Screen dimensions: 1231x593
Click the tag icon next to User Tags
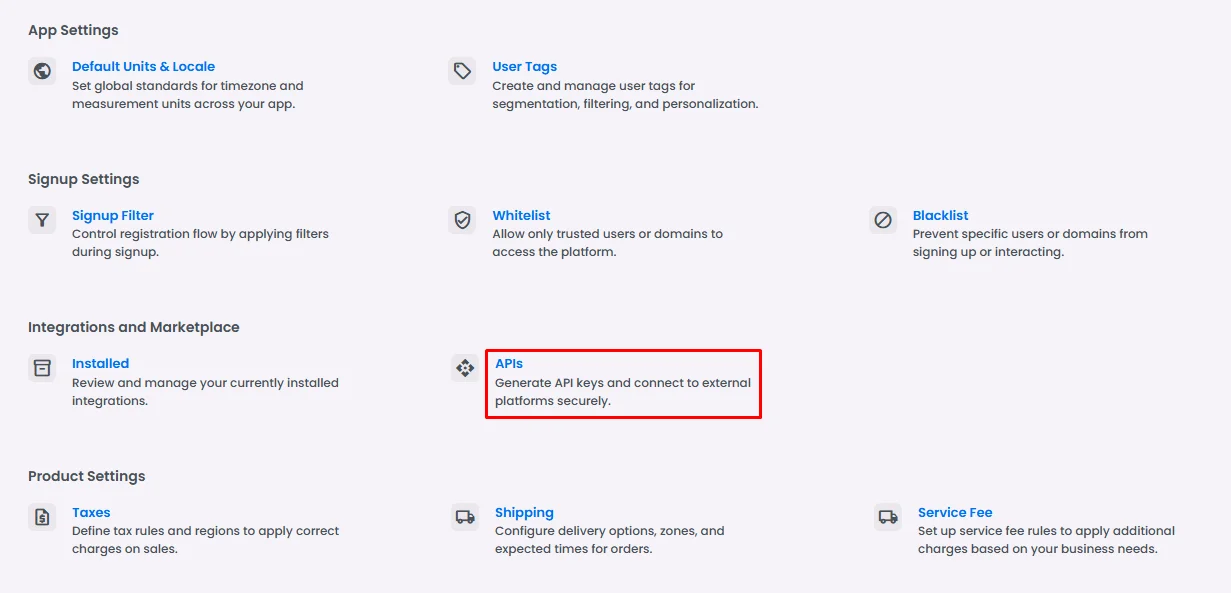[462, 71]
